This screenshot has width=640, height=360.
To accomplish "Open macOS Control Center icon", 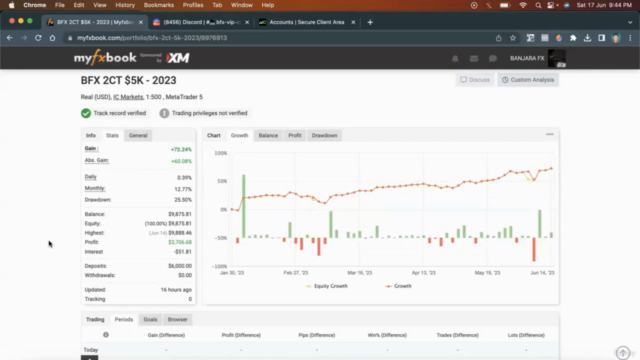I will tap(551, 5).
